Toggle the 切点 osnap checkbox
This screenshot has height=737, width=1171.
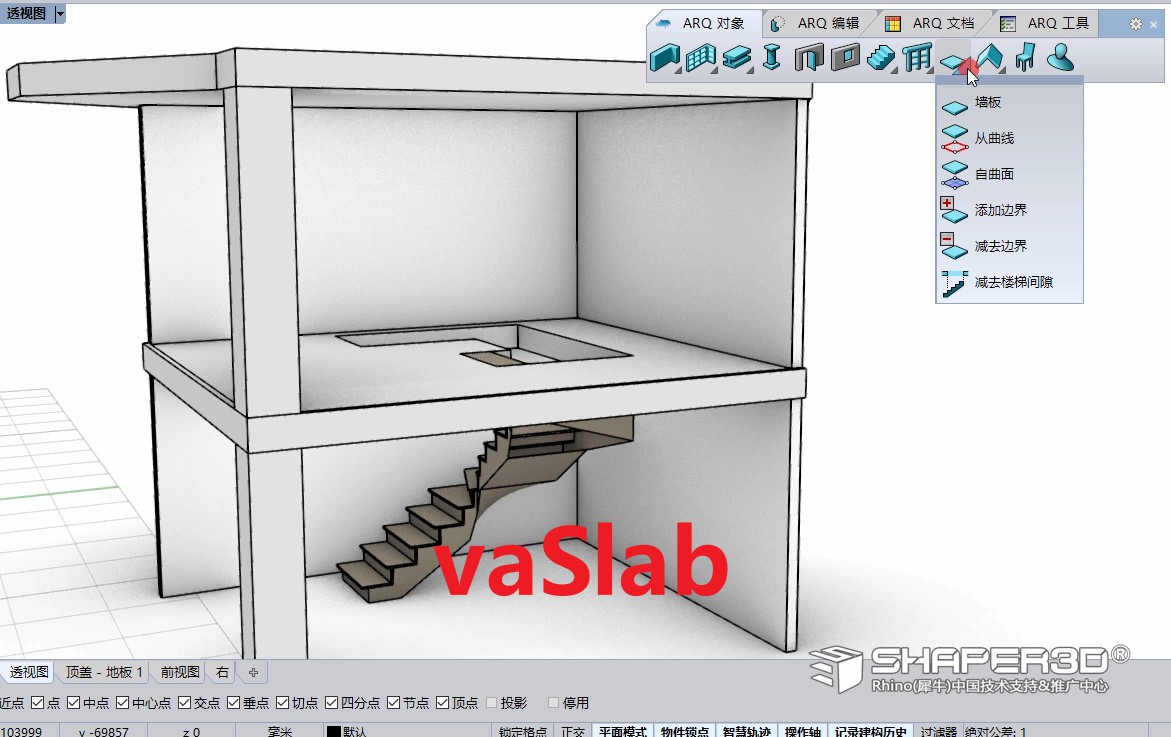point(282,703)
